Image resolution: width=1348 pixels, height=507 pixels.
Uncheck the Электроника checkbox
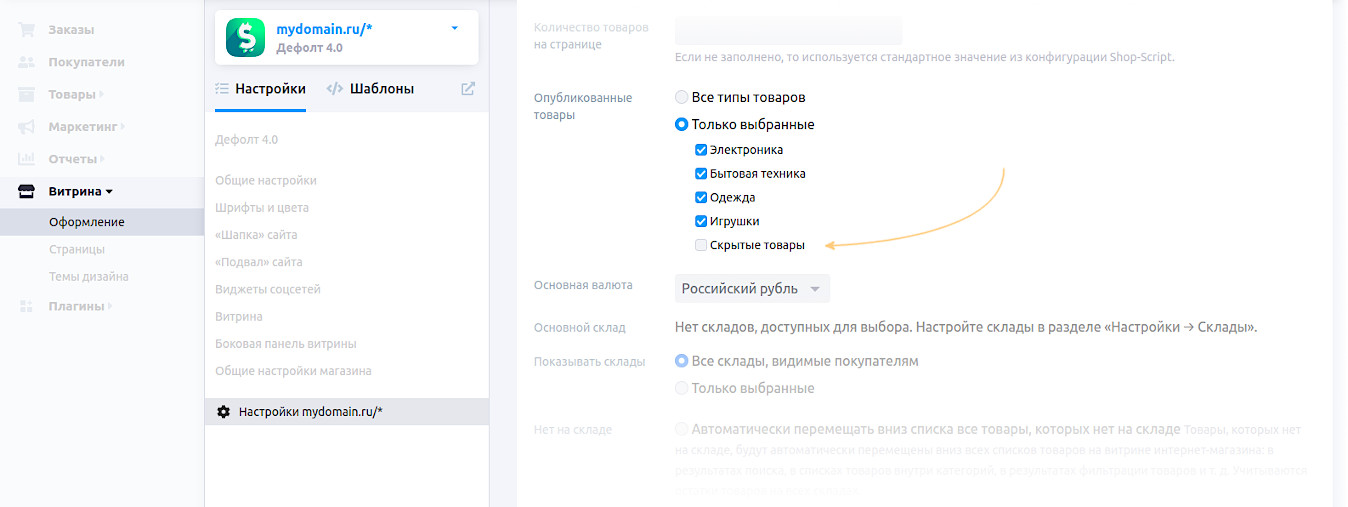point(701,150)
